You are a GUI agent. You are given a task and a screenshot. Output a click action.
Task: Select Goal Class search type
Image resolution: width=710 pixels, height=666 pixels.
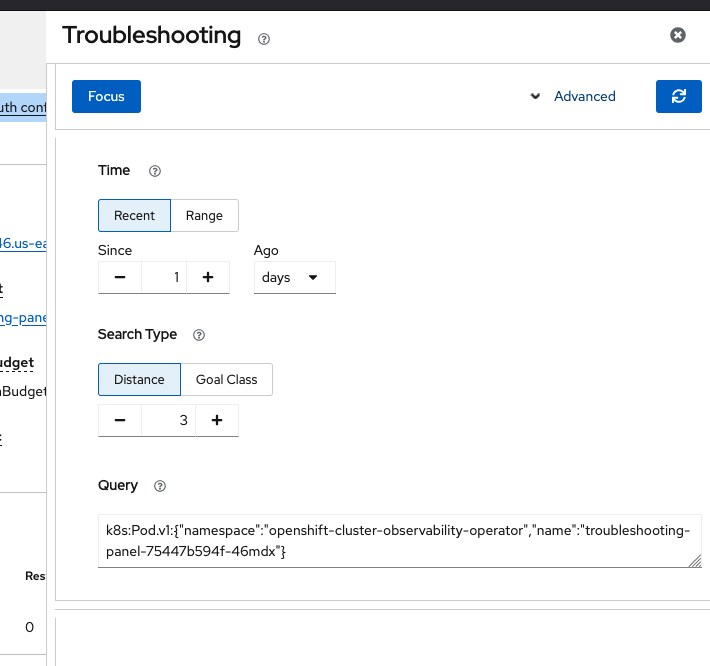pyautogui.click(x=226, y=379)
